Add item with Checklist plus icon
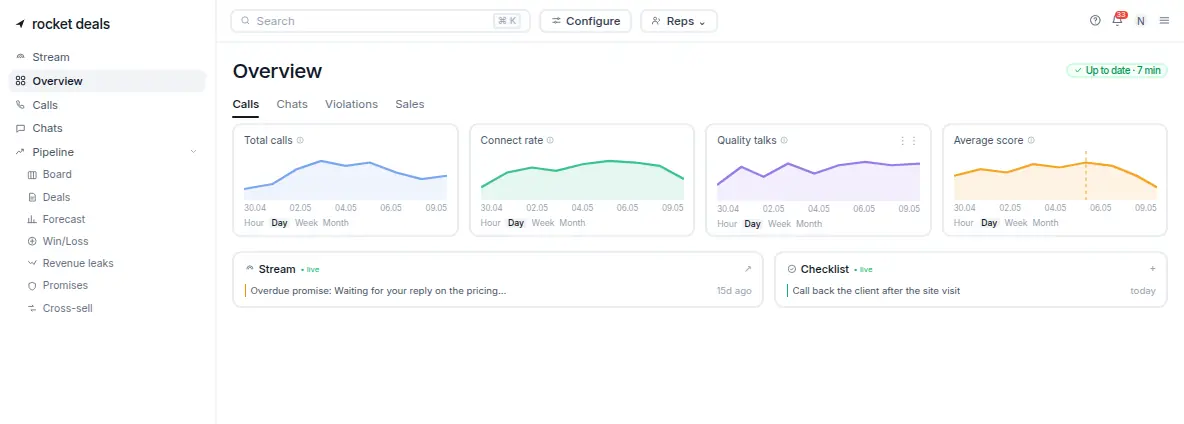The height and width of the screenshot is (424, 1184). point(1152,269)
